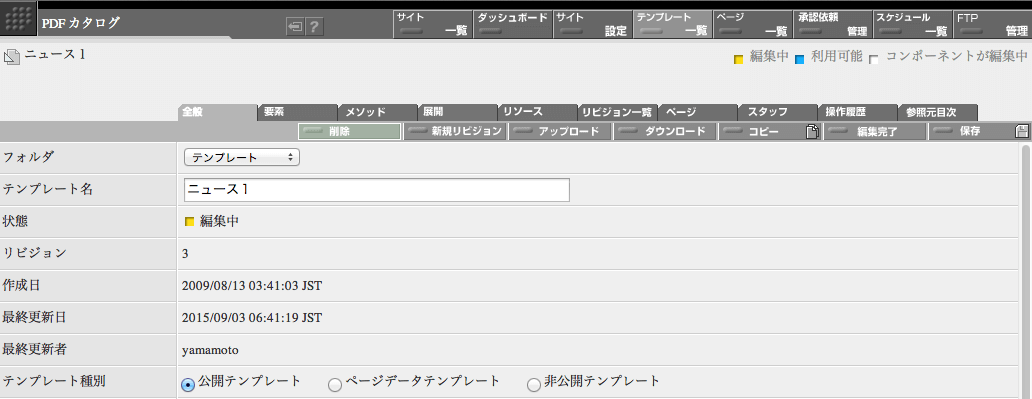This screenshot has width=1032, height=399.
Task: Open サイト設定 in the top navigation
Action: 592,24
